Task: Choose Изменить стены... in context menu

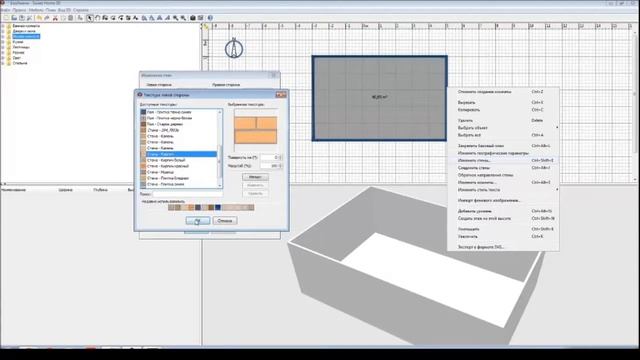Action: [x=504, y=160]
